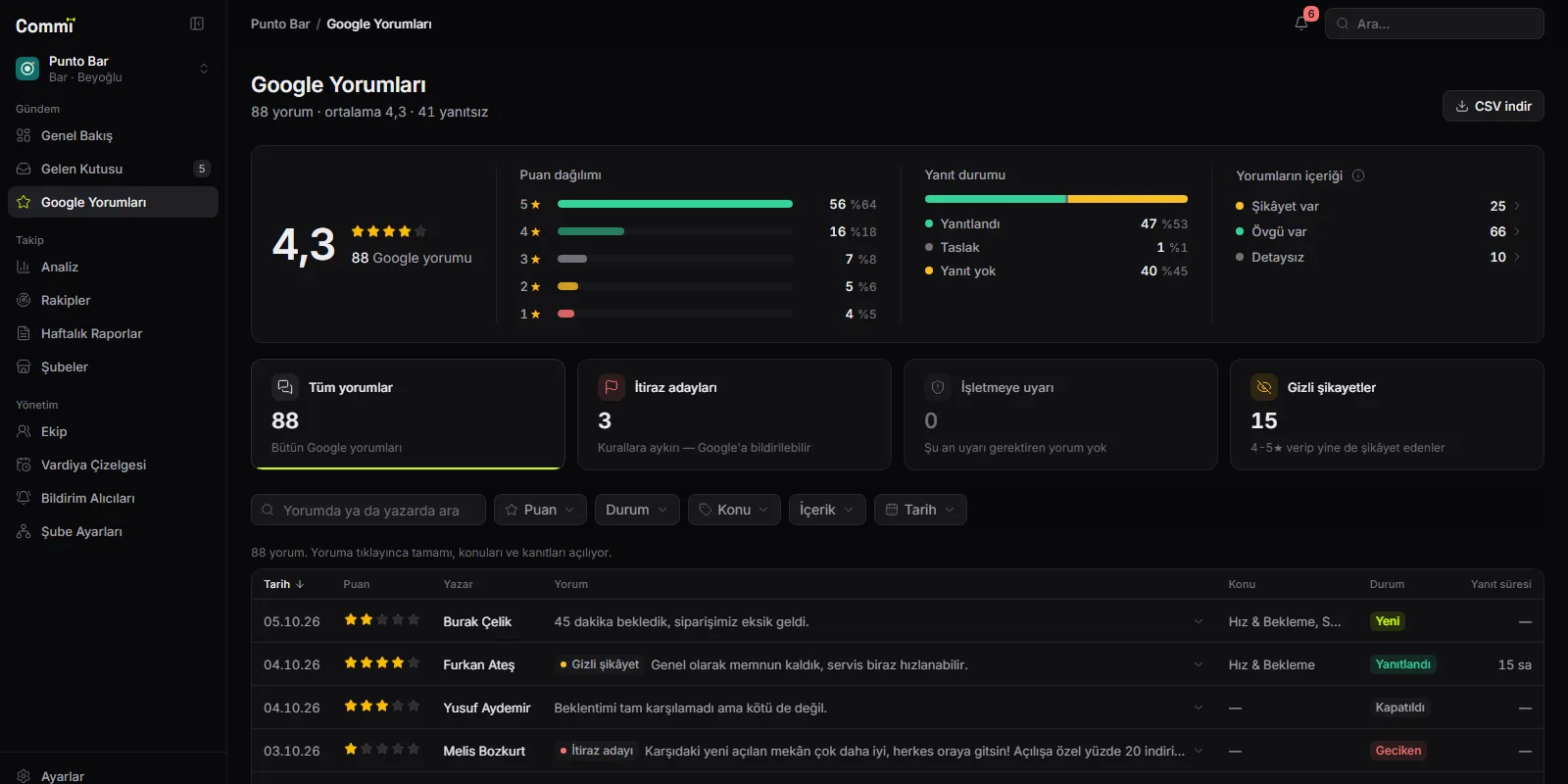Viewport: 1568px width, 784px height.
Task: Open the Puan filter dropdown
Action: click(x=540, y=510)
